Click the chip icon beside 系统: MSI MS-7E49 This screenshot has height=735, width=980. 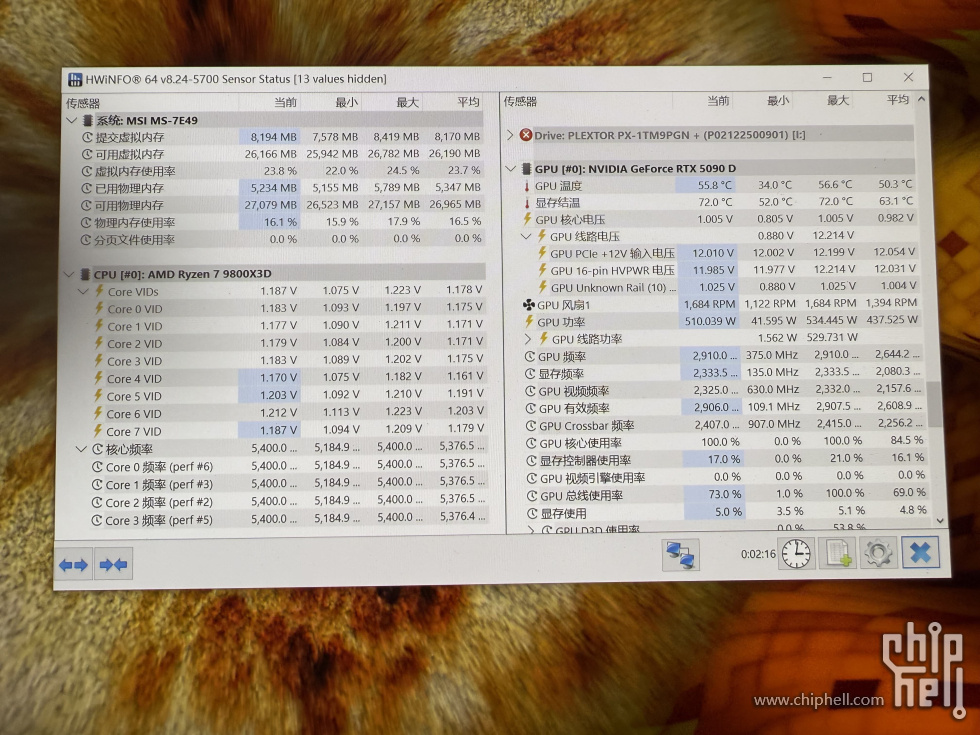tap(88, 121)
